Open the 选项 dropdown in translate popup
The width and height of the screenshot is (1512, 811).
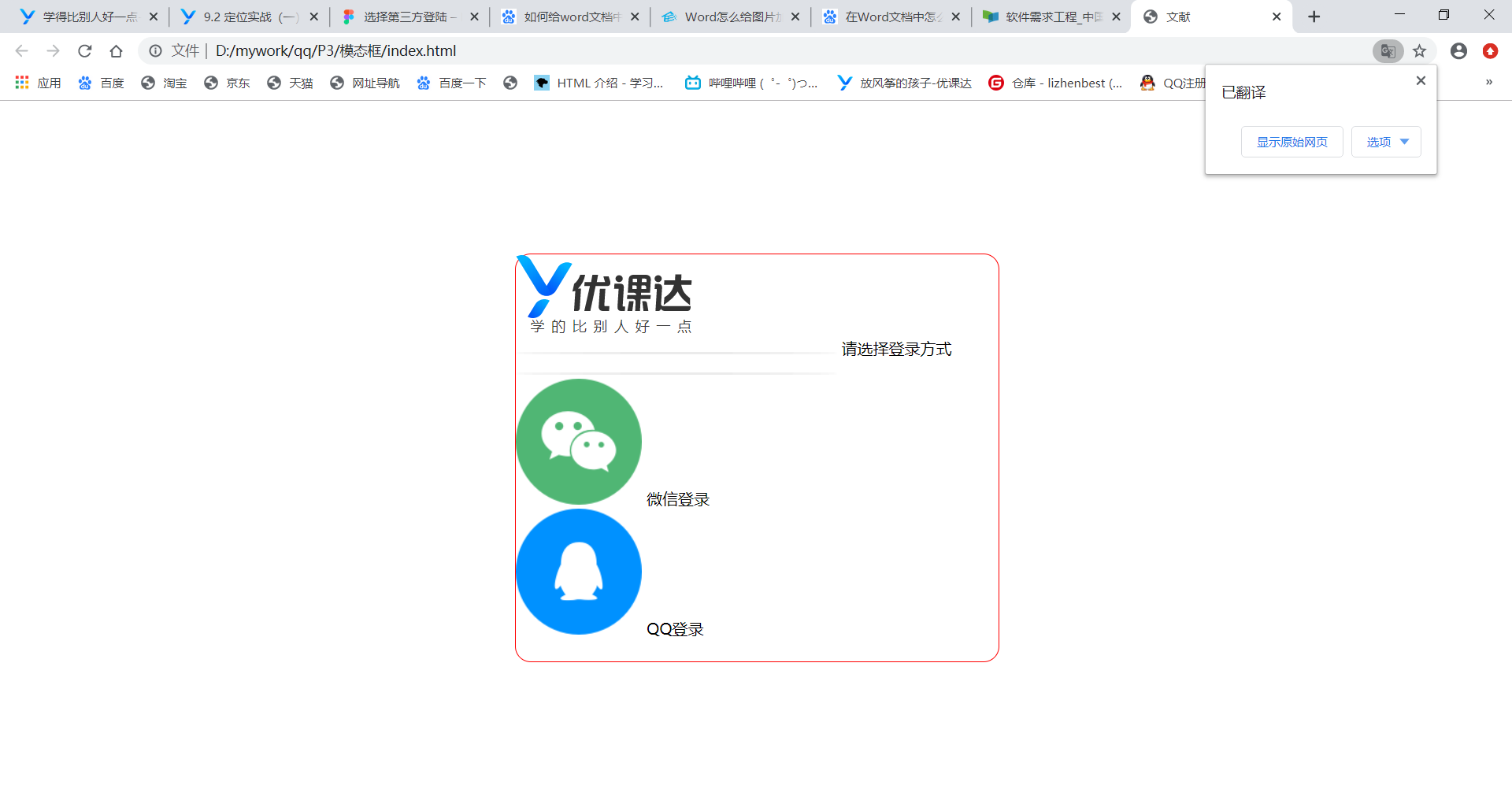[1386, 142]
